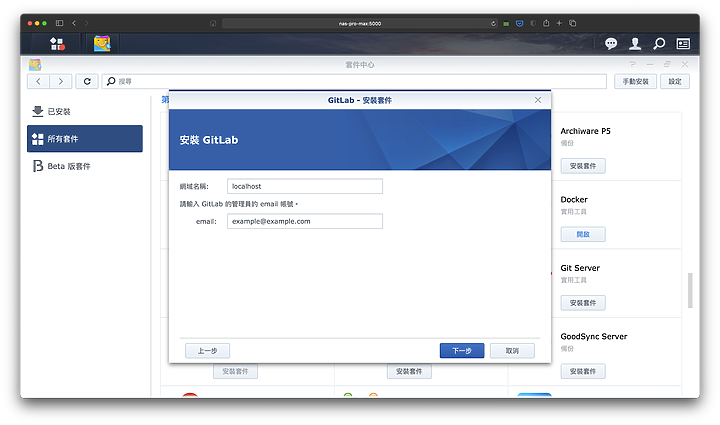Open help question mark in 套件中心 window
The height and width of the screenshot is (425, 720).
633,64
